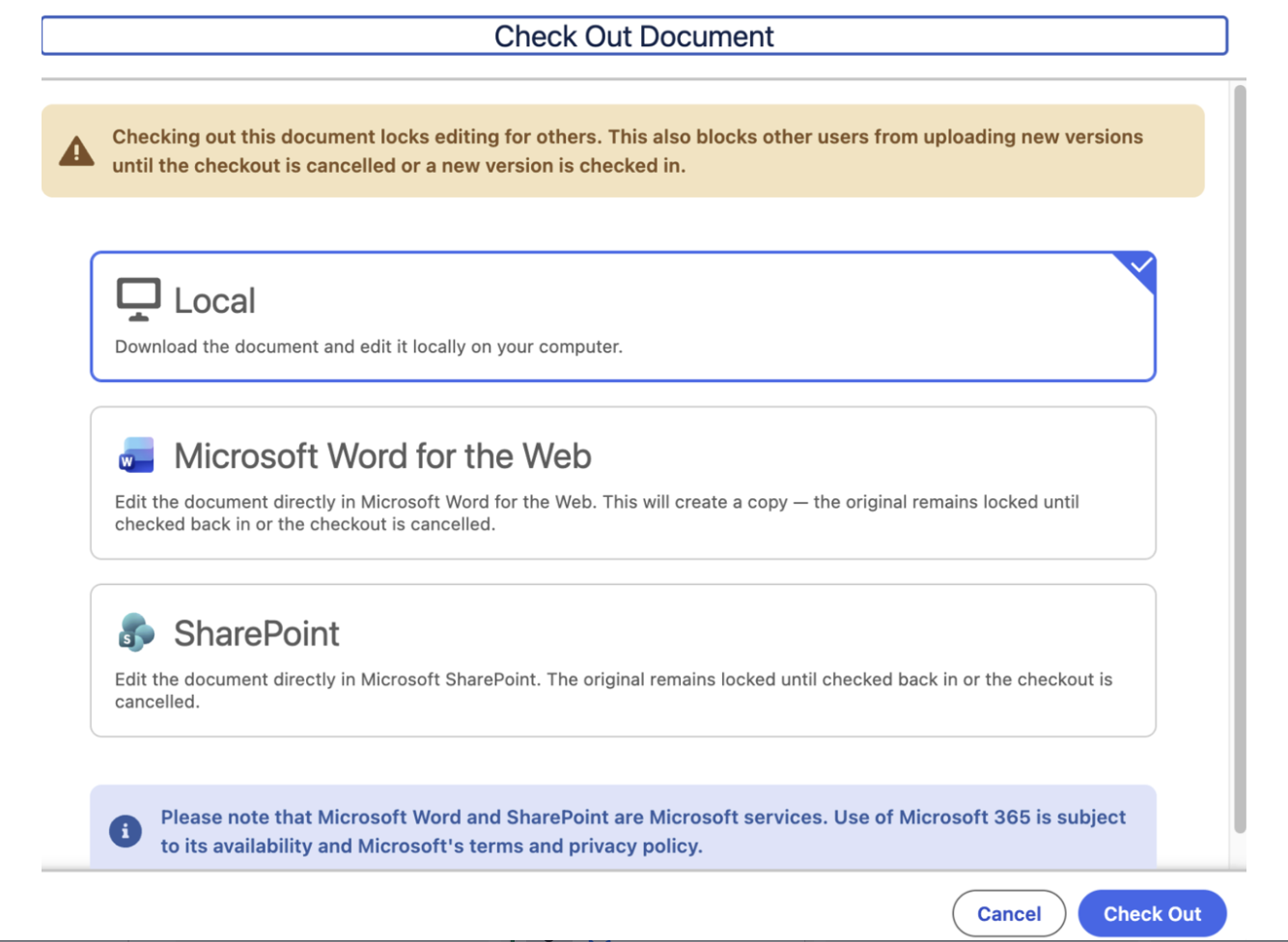
Task: Click the "Download the document and edit it locally" text
Action: (x=369, y=346)
